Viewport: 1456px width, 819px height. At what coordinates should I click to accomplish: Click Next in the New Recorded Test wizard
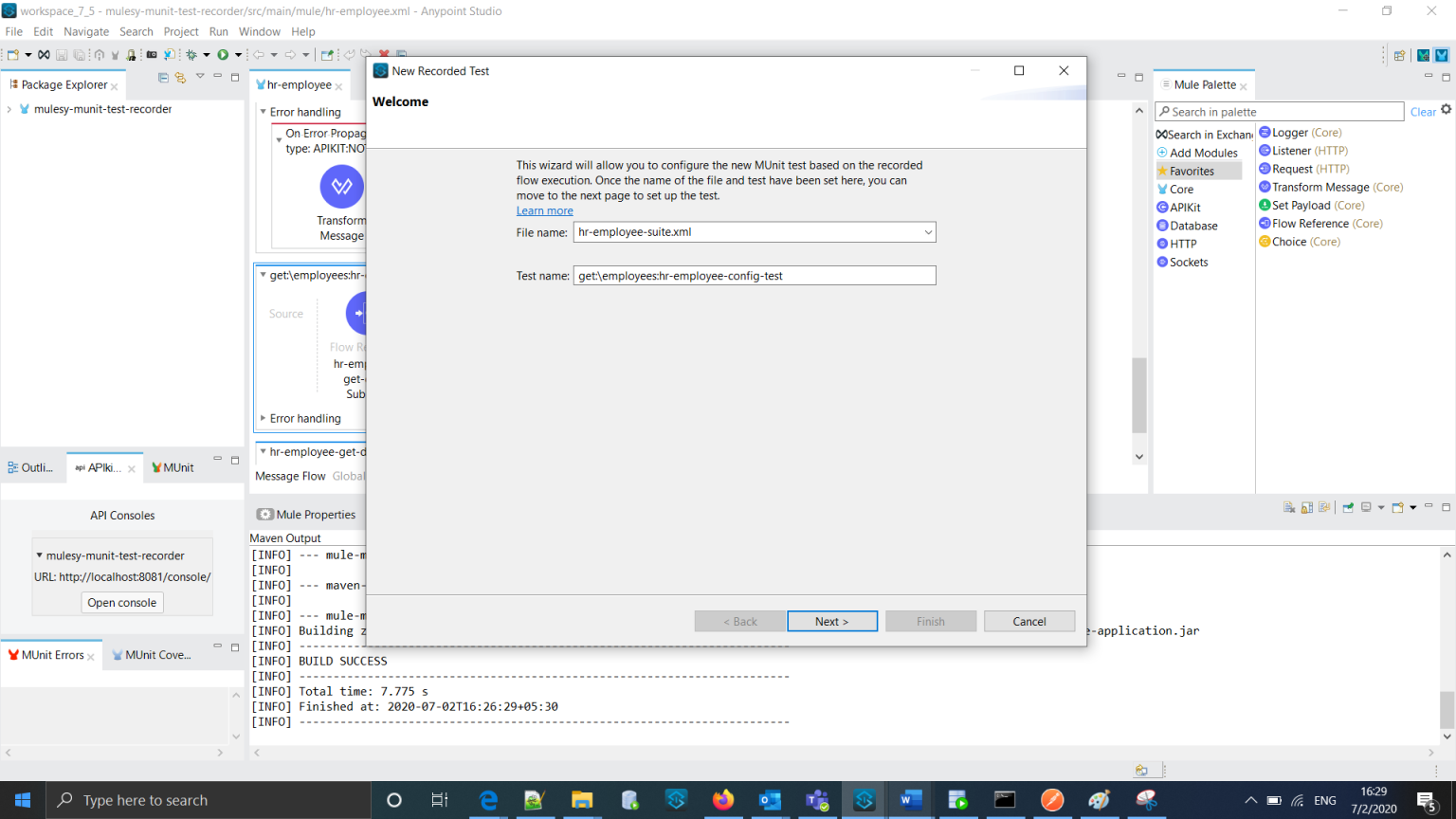(x=831, y=621)
